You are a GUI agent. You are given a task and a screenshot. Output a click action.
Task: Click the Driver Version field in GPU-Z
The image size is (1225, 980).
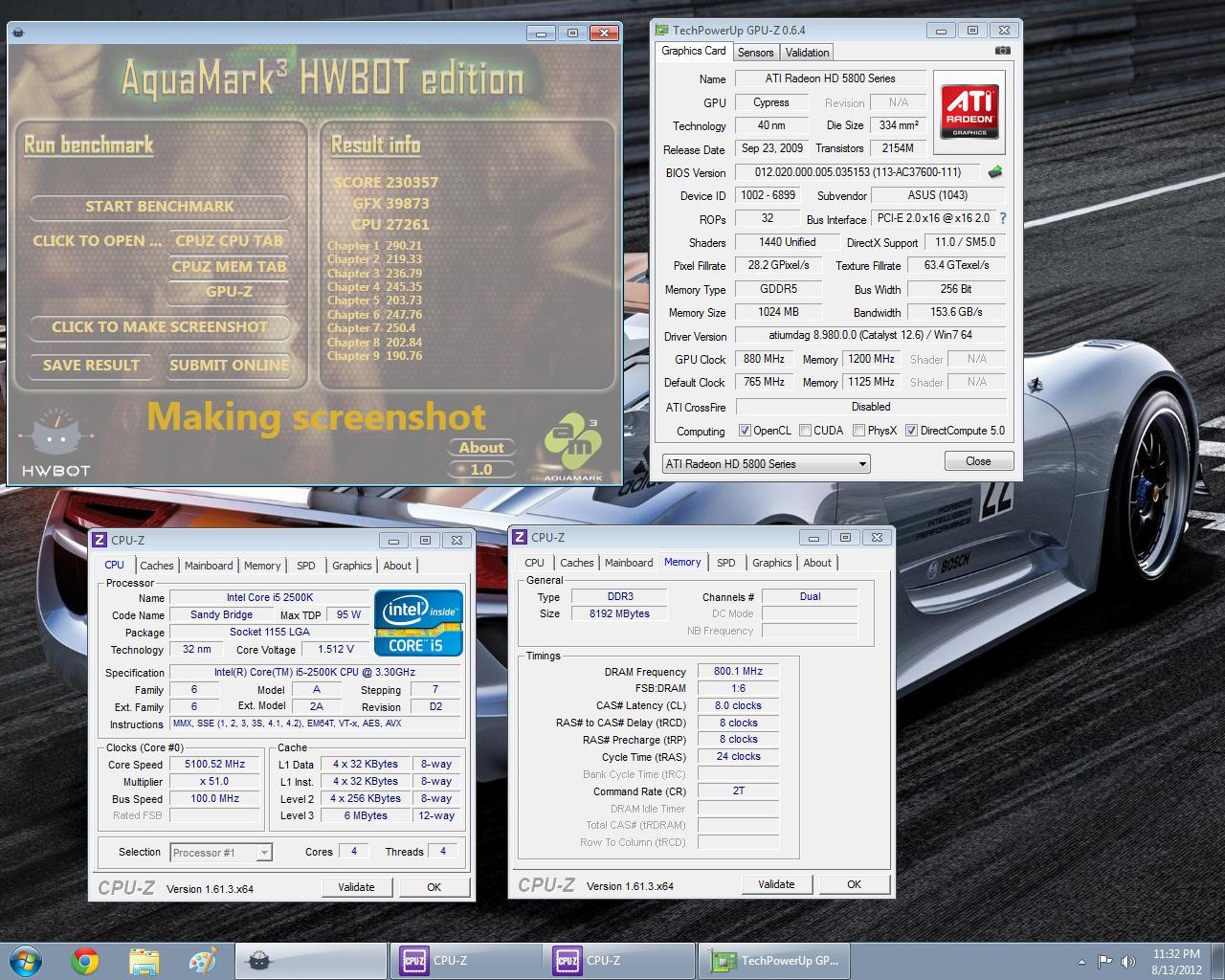[870, 336]
